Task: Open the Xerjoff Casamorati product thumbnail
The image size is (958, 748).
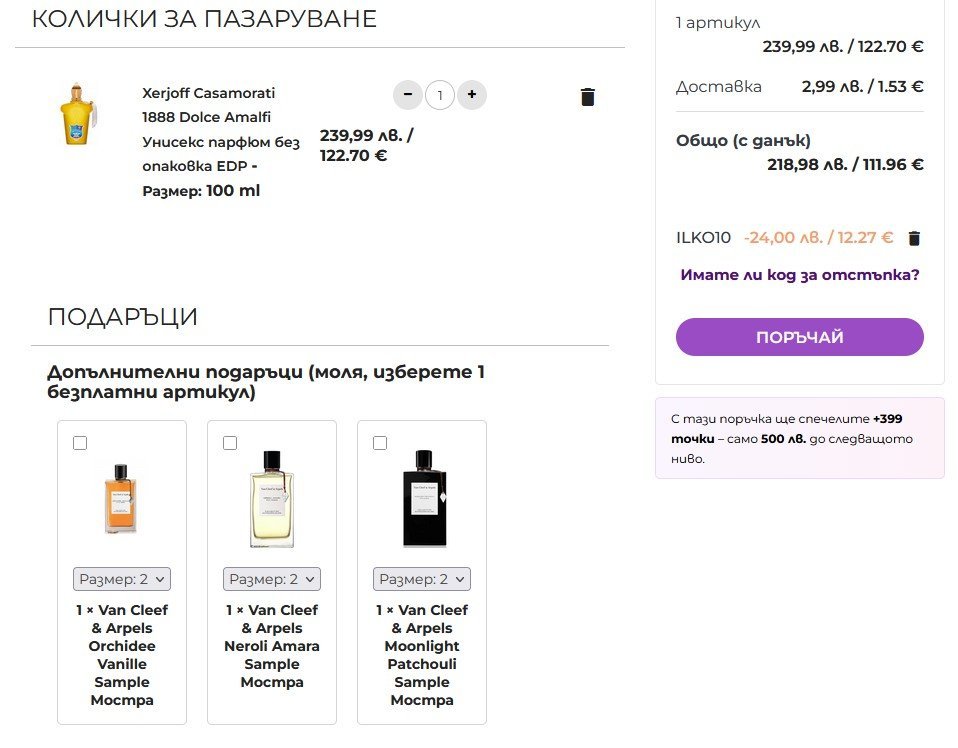Action: (x=76, y=116)
